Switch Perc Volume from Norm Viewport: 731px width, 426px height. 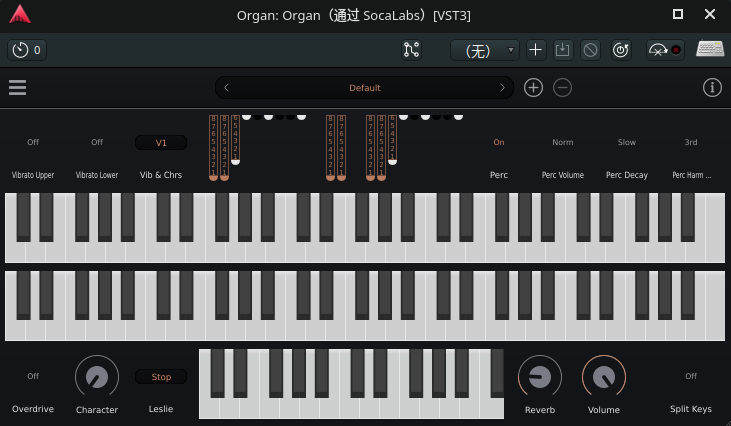click(563, 142)
